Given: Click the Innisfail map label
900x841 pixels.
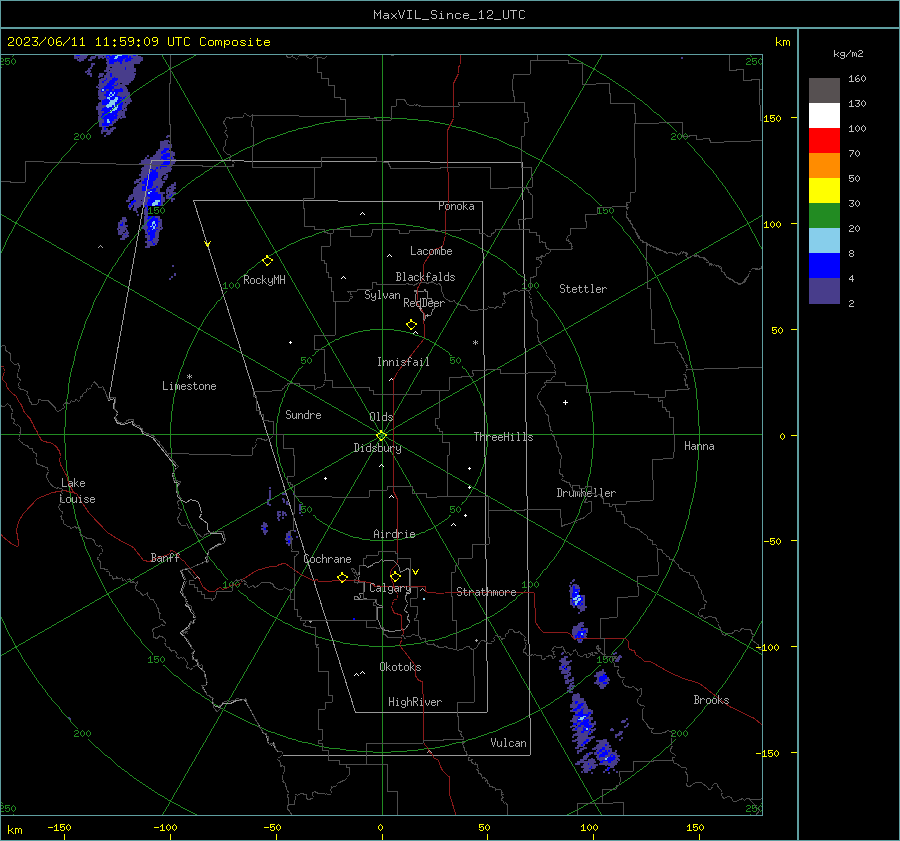Looking at the screenshot, I should (404, 362).
